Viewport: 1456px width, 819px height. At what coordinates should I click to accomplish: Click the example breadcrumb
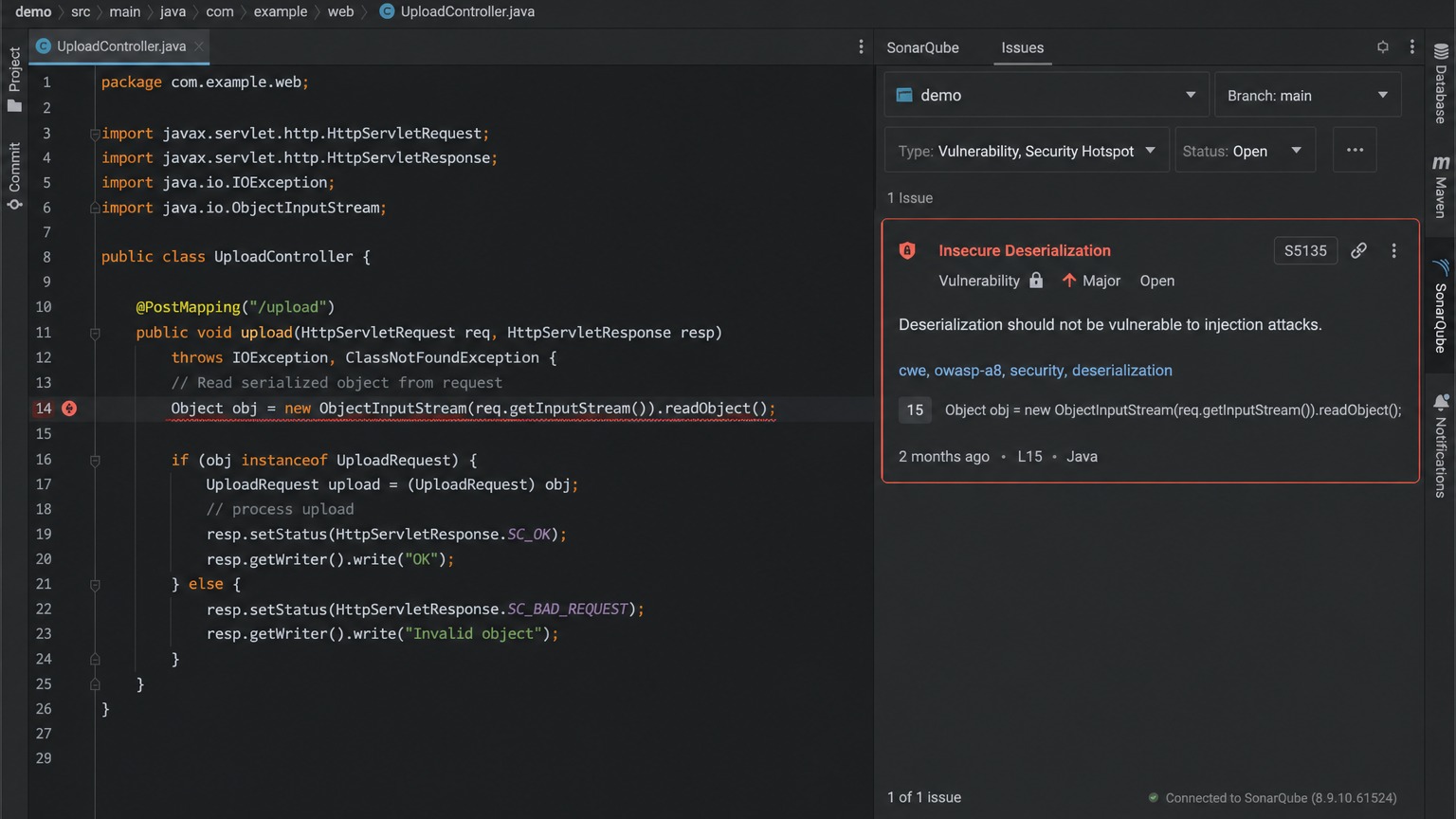point(280,11)
